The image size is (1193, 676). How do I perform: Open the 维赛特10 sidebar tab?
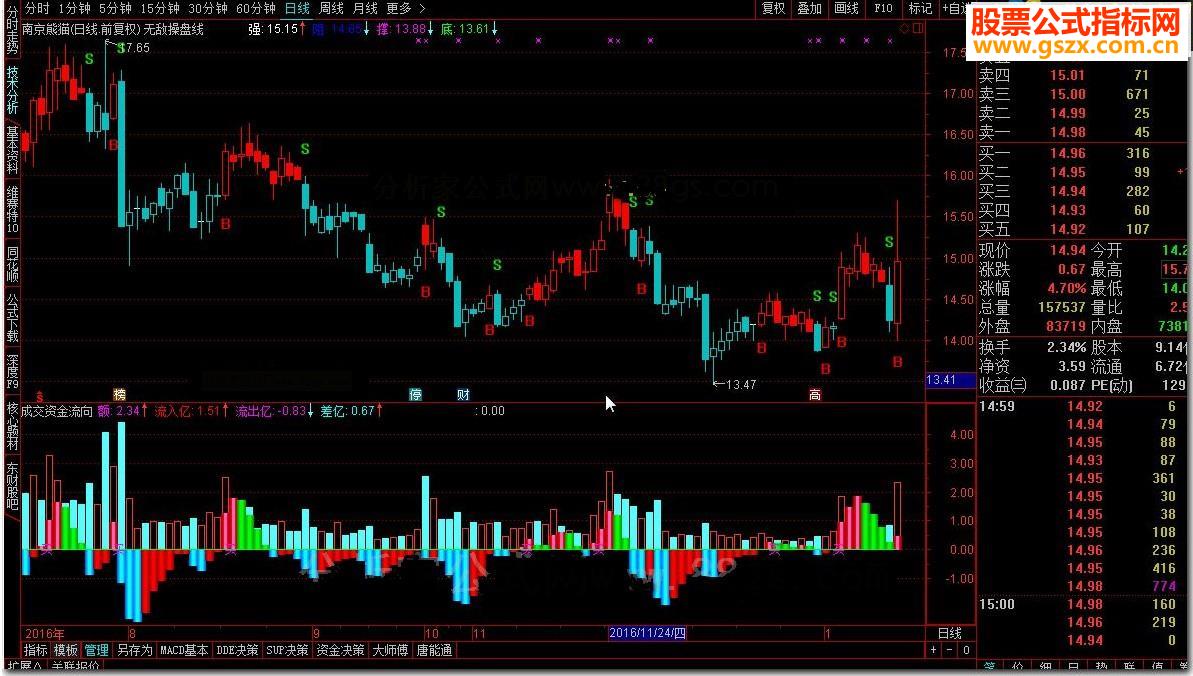coord(12,209)
